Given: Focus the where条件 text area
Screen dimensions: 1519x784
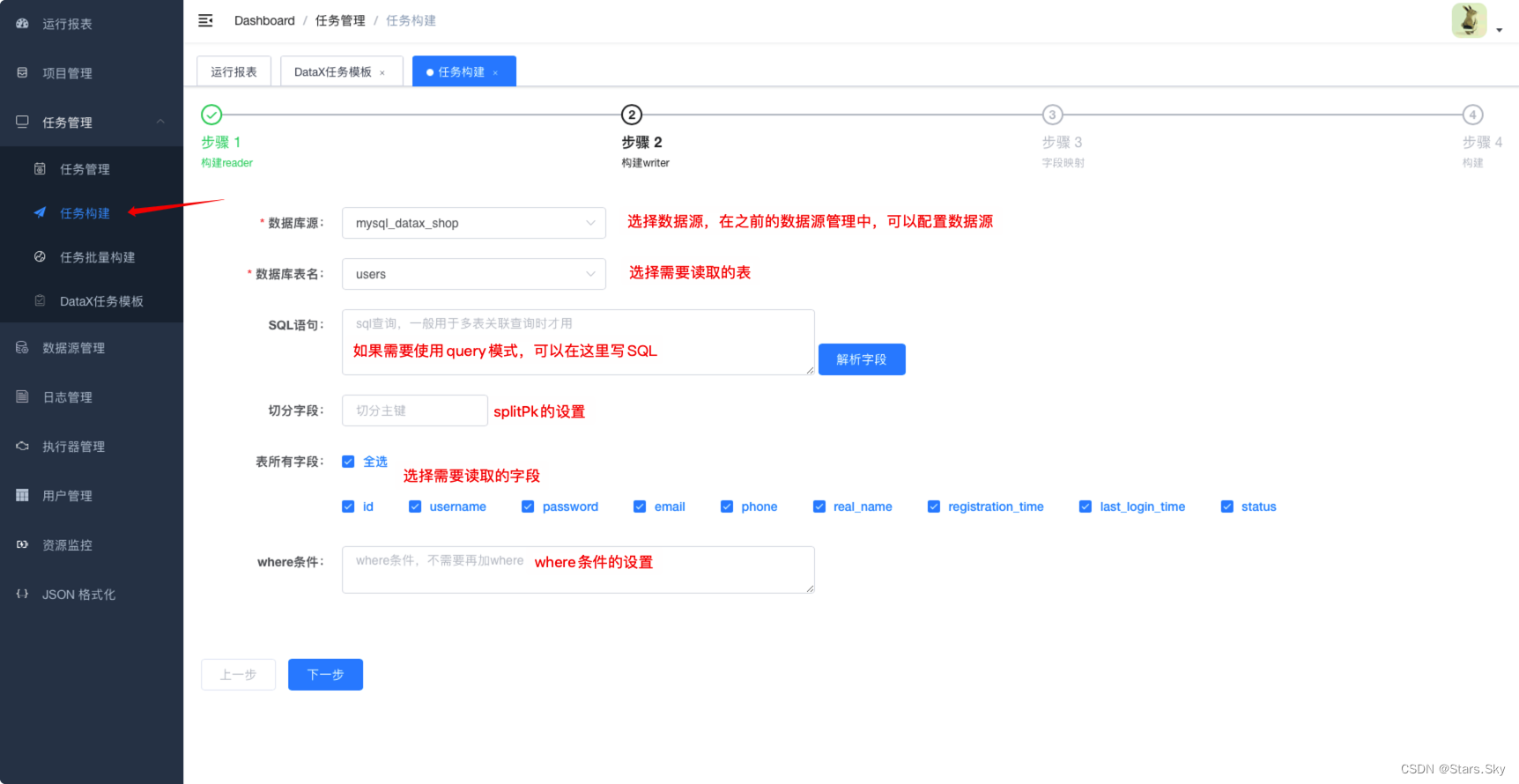Looking at the screenshot, I should pyautogui.click(x=578, y=570).
